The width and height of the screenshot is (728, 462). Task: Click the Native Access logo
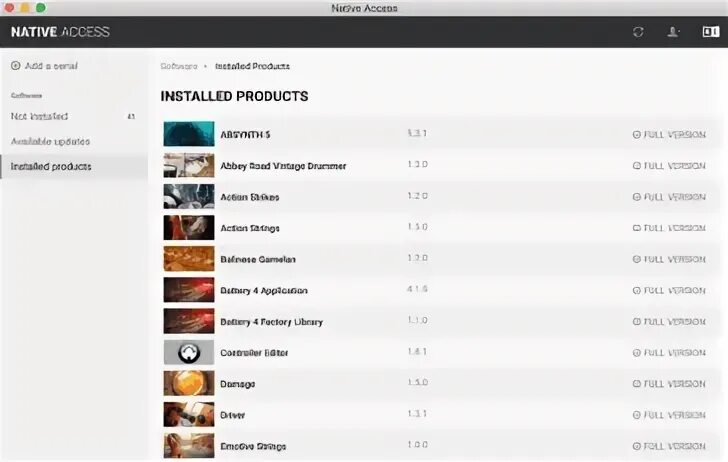[60, 32]
